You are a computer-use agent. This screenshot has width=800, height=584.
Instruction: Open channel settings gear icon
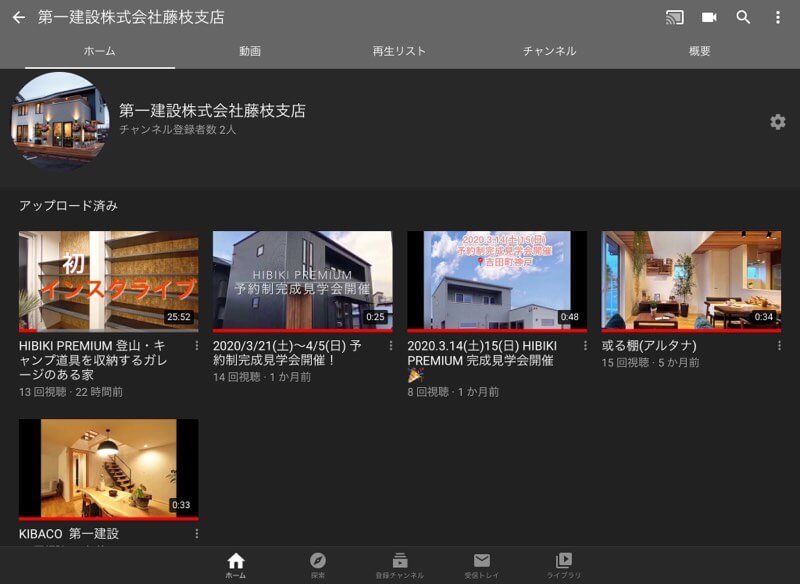(x=777, y=122)
